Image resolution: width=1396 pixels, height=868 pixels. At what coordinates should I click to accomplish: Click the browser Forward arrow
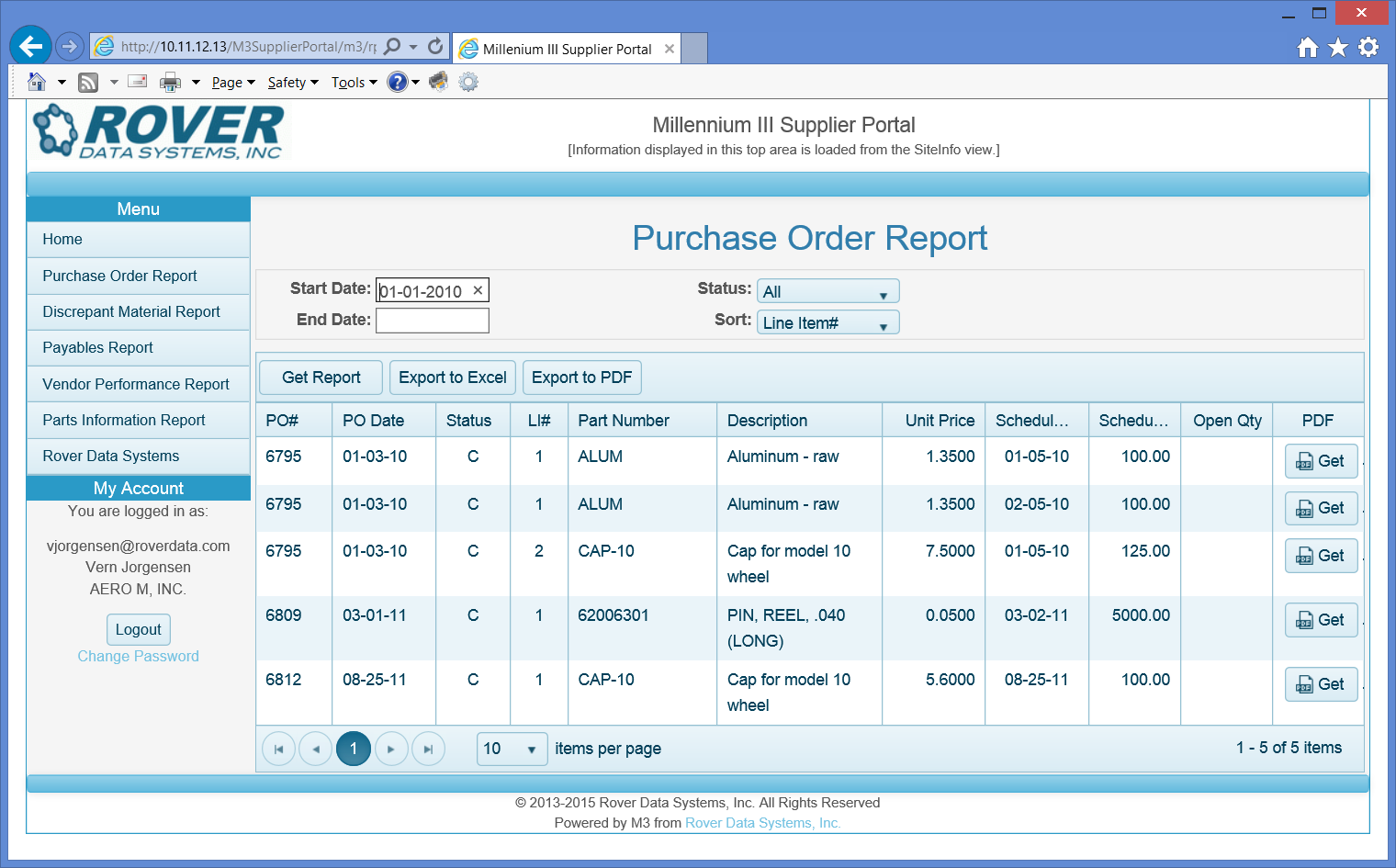tap(70, 46)
